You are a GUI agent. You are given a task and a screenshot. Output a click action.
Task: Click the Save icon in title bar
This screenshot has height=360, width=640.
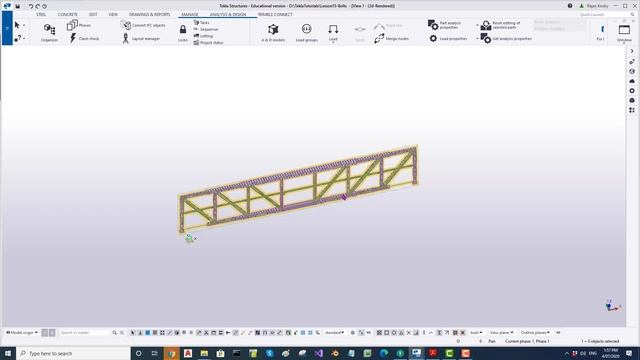(18, 6)
